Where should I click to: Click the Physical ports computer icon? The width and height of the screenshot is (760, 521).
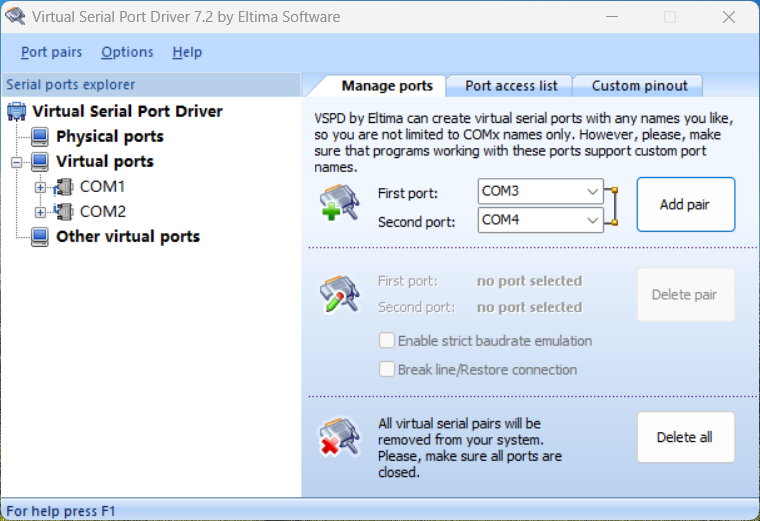(40, 137)
